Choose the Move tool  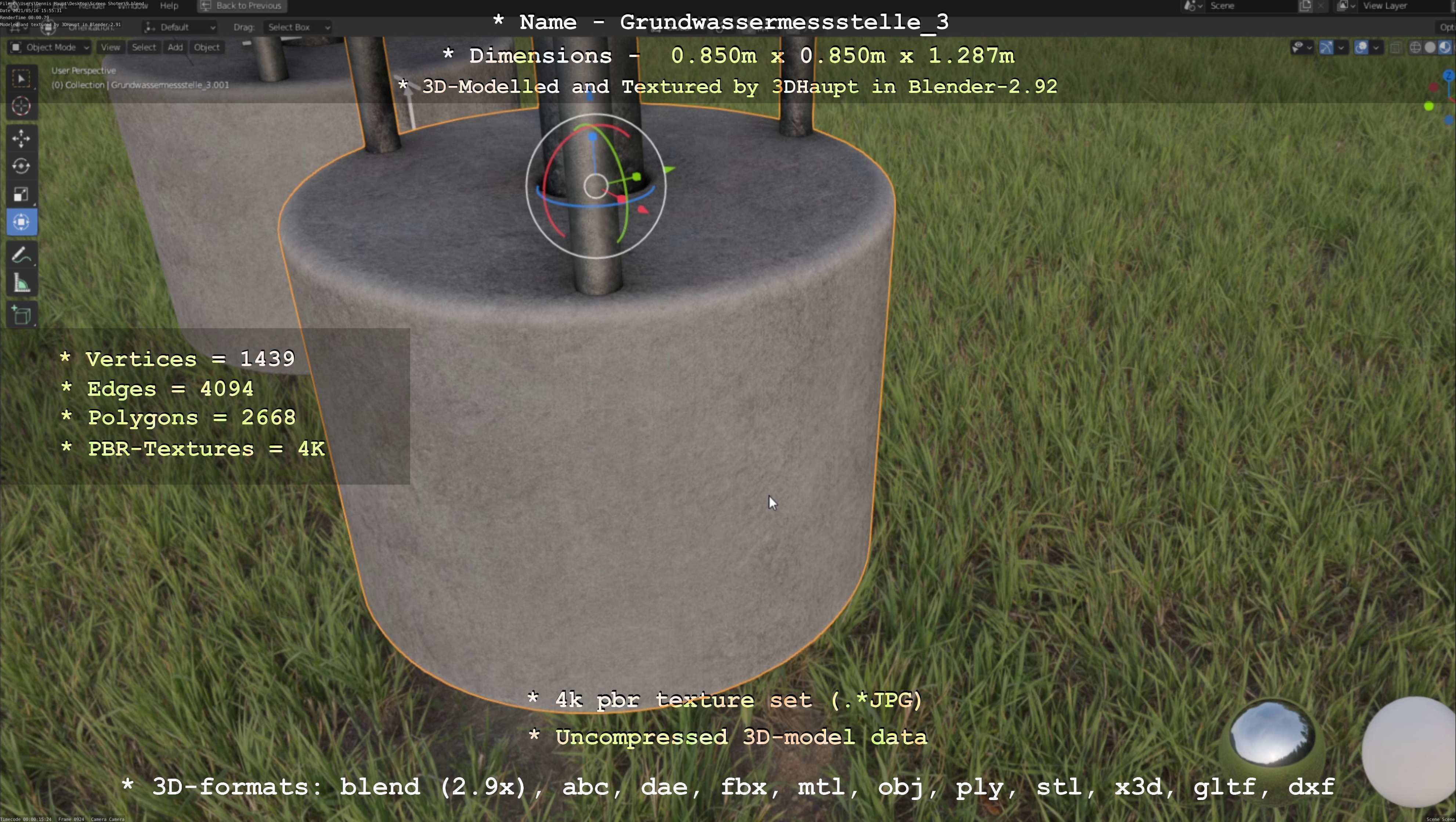click(21, 138)
